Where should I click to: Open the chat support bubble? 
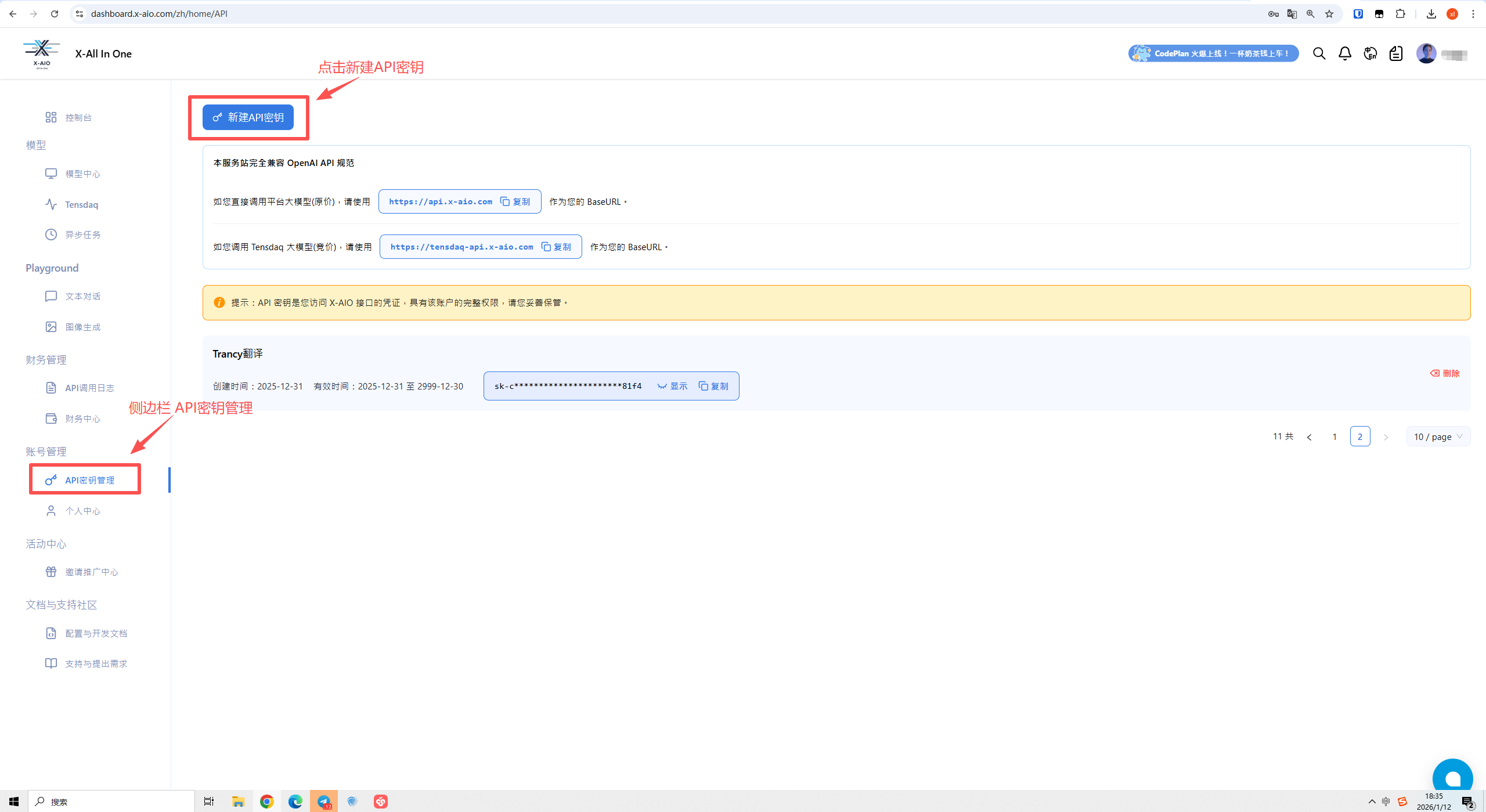pyautogui.click(x=1452, y=778)
